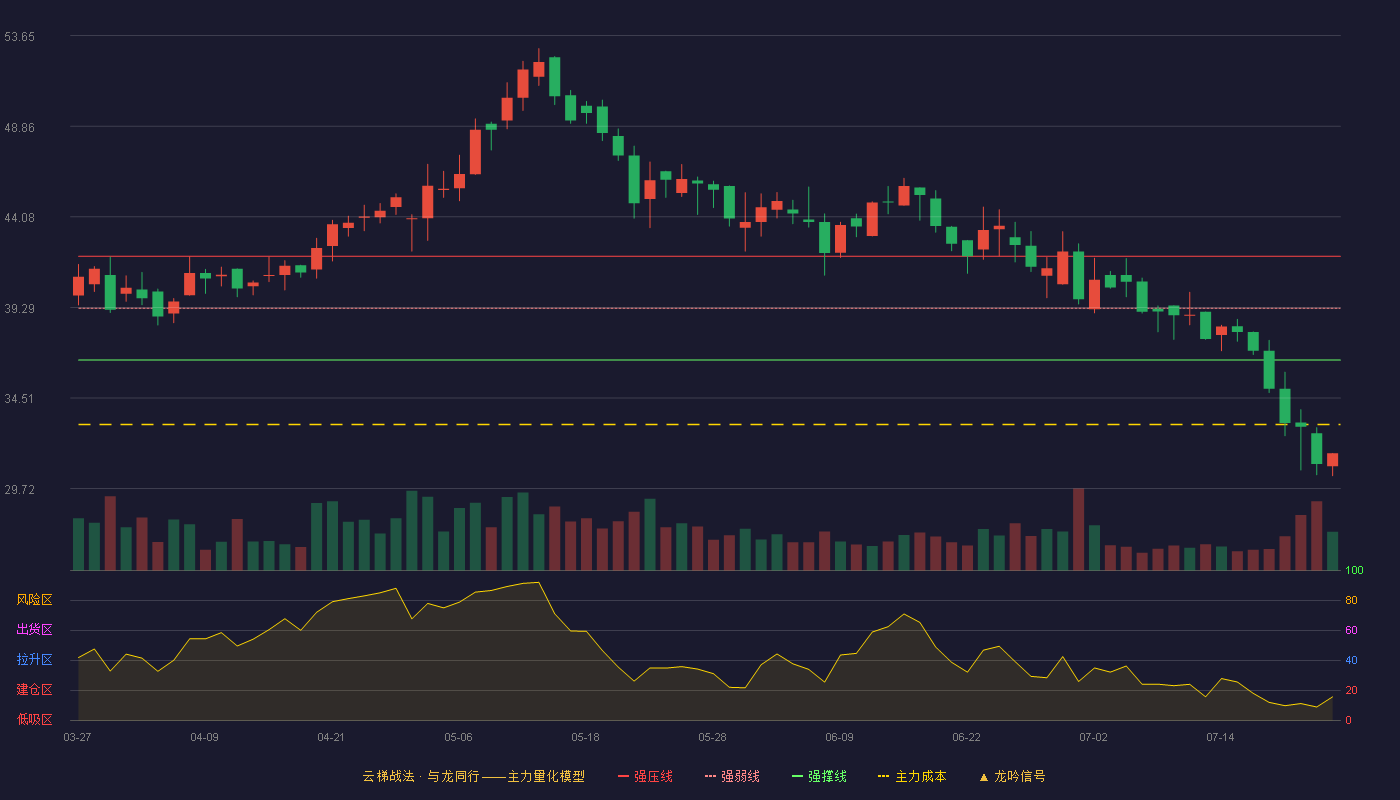
Task: Click the 07-14 date label
Action: tap(1220, 737)
